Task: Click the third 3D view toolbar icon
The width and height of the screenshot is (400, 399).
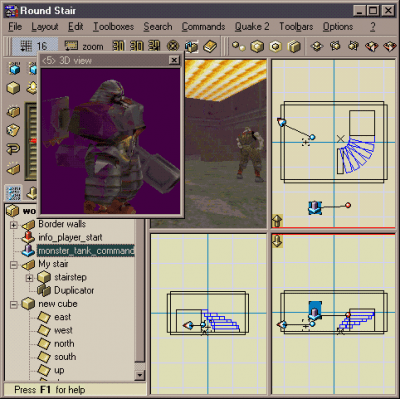Action: [x=154, y=46]
